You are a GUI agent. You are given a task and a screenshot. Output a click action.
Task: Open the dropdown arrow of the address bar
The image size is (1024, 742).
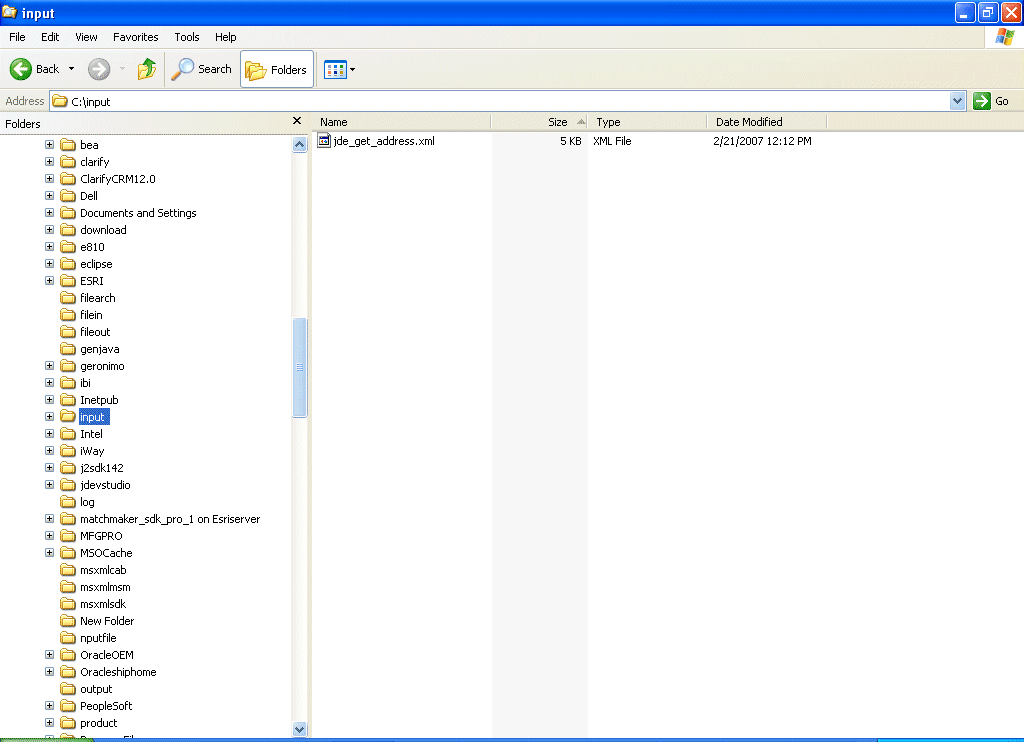(957, 101)
